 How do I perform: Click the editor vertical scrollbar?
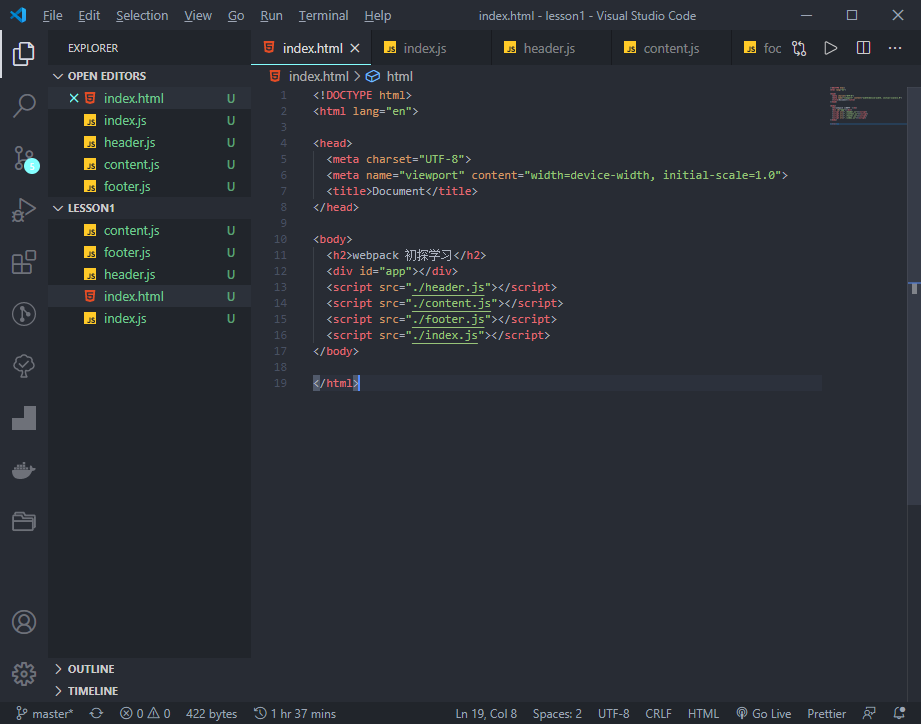click(913, 294)
